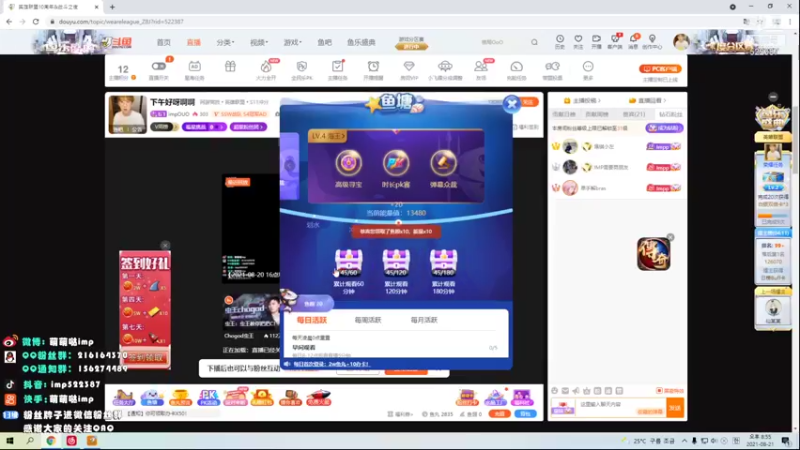The height and width of the screenshot is (450, 800).
Task: Open the 开播提醒 alarm clock icon
Action: point(373,66)
